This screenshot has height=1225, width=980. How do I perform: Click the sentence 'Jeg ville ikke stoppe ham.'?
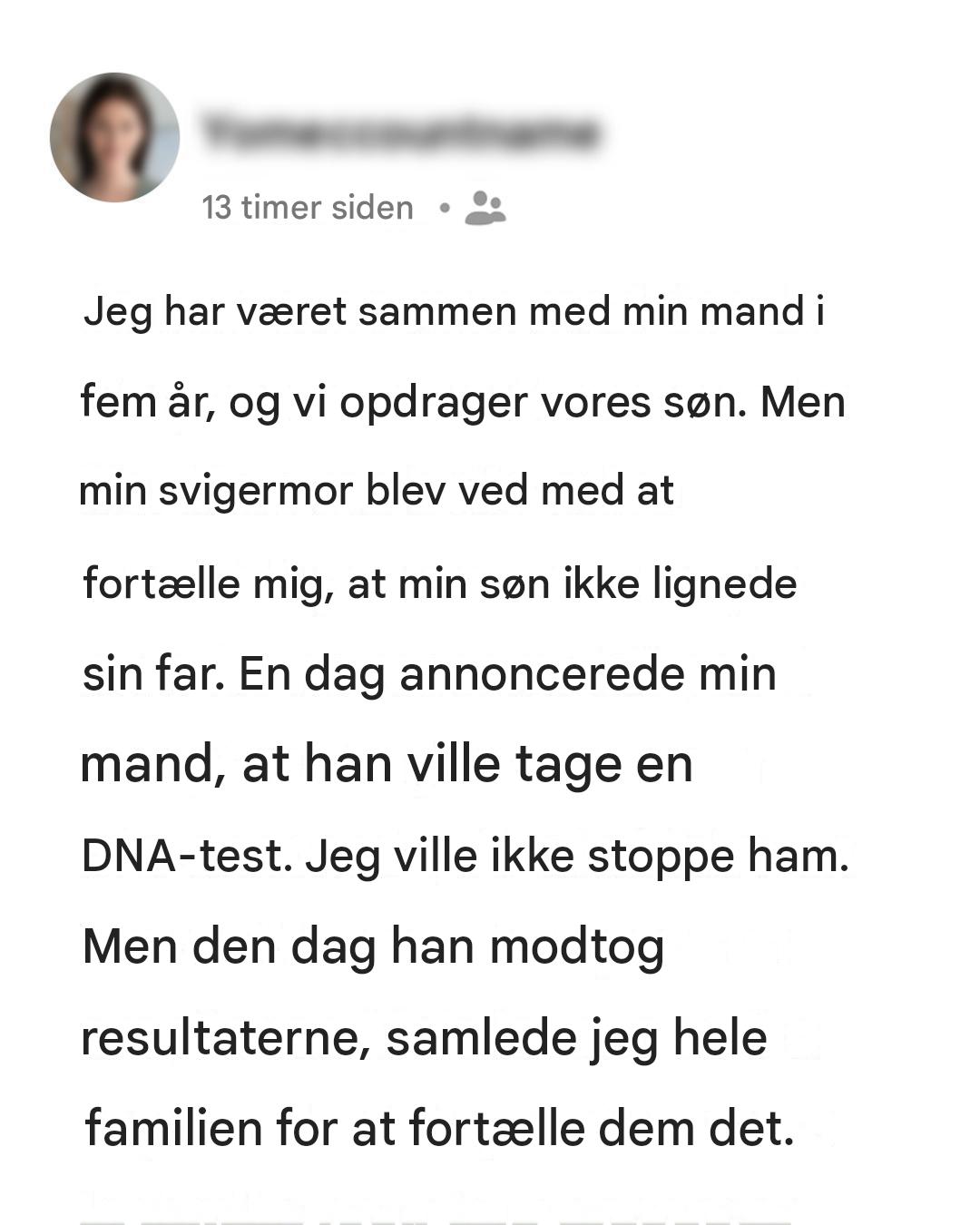tap(577, 856)
